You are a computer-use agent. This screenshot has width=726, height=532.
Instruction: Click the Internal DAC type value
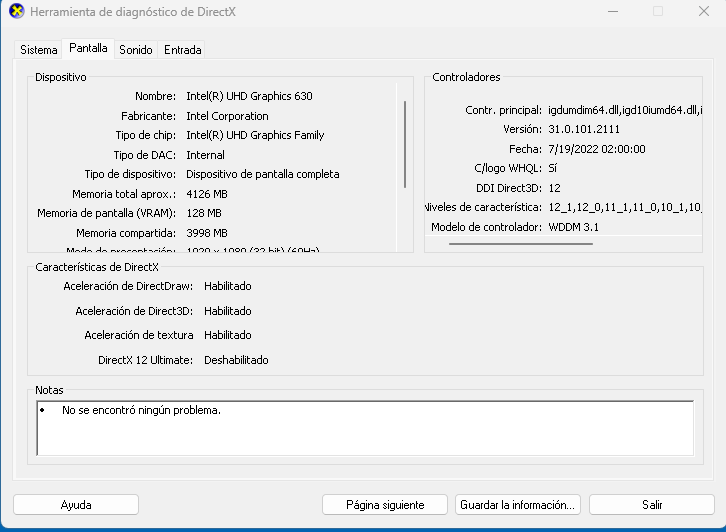(x=206, y=155)
